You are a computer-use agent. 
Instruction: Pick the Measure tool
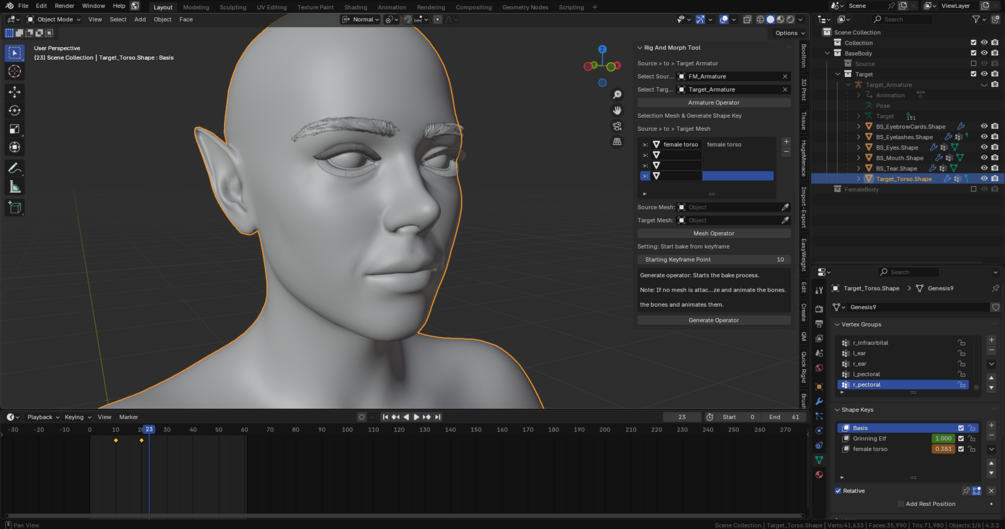14,187
